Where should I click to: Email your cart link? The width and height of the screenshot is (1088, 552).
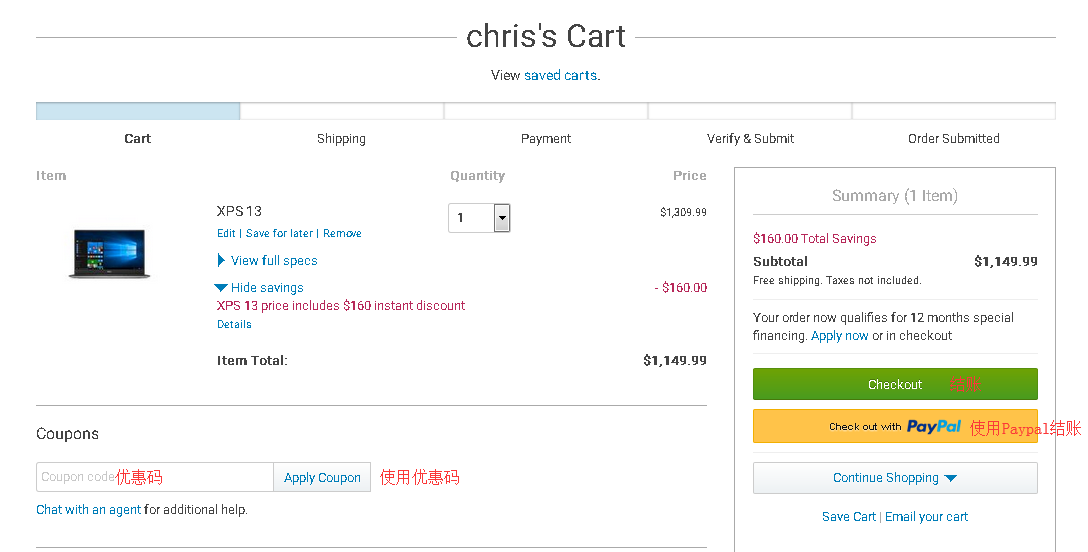click(x=926, y=517)
